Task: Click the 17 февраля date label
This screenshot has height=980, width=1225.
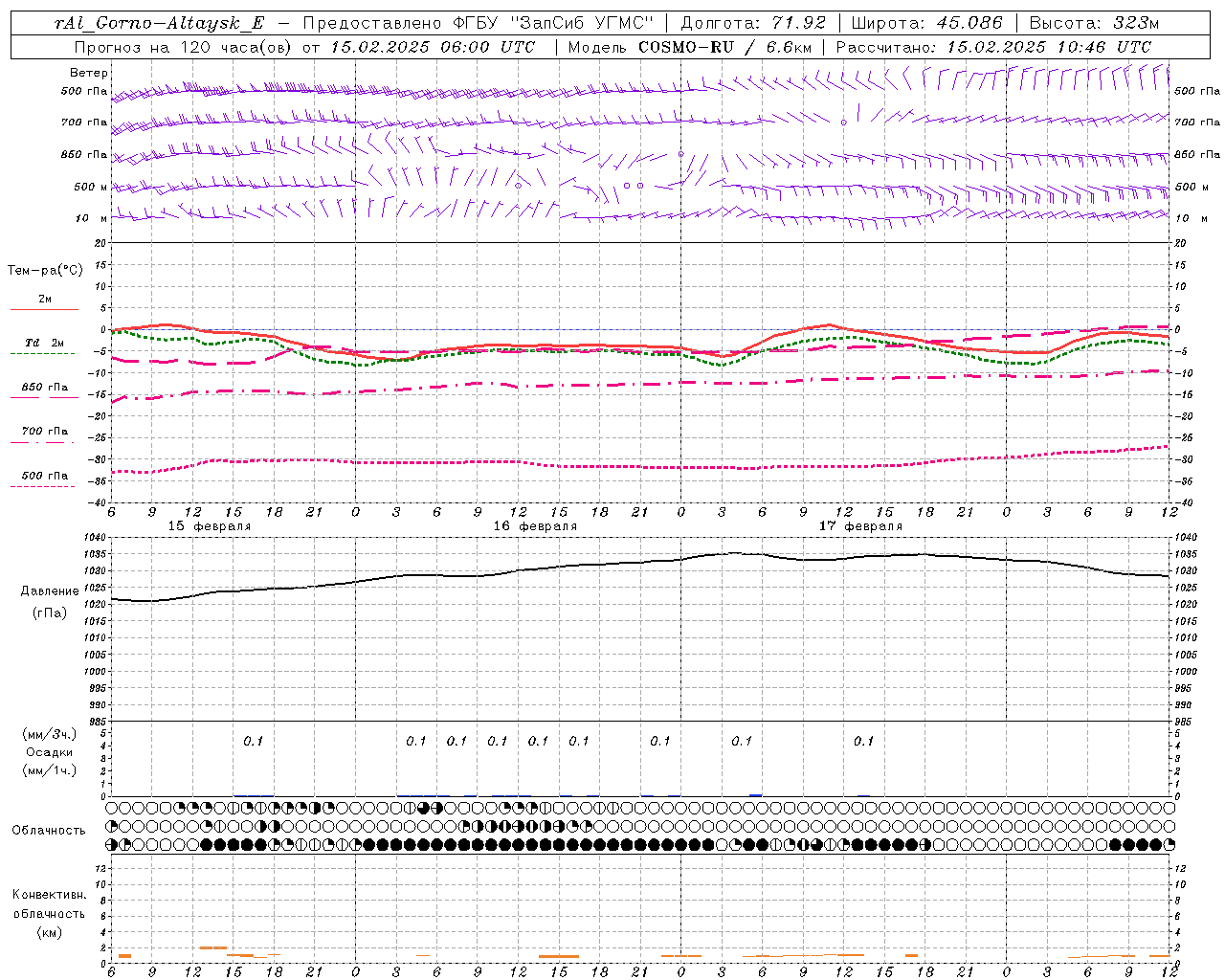Action: click(x=860, y=526)
